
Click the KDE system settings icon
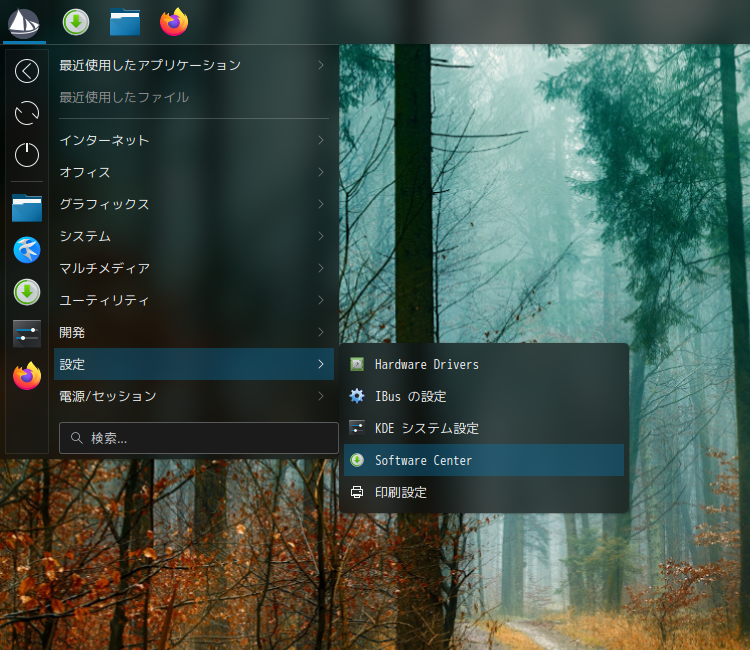click(357, 428)
